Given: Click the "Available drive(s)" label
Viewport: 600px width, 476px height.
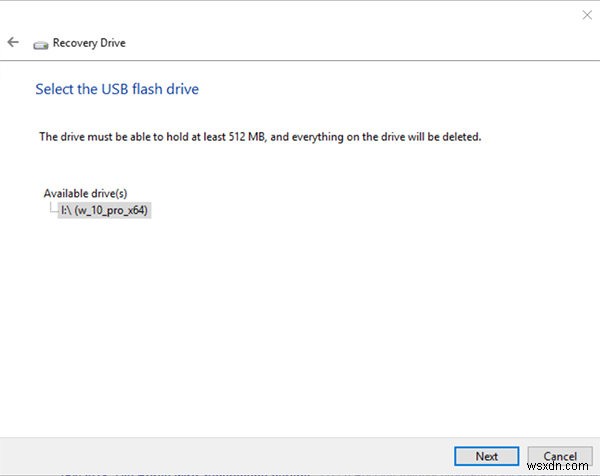Looking at the screenshot, I should (85, 193).
